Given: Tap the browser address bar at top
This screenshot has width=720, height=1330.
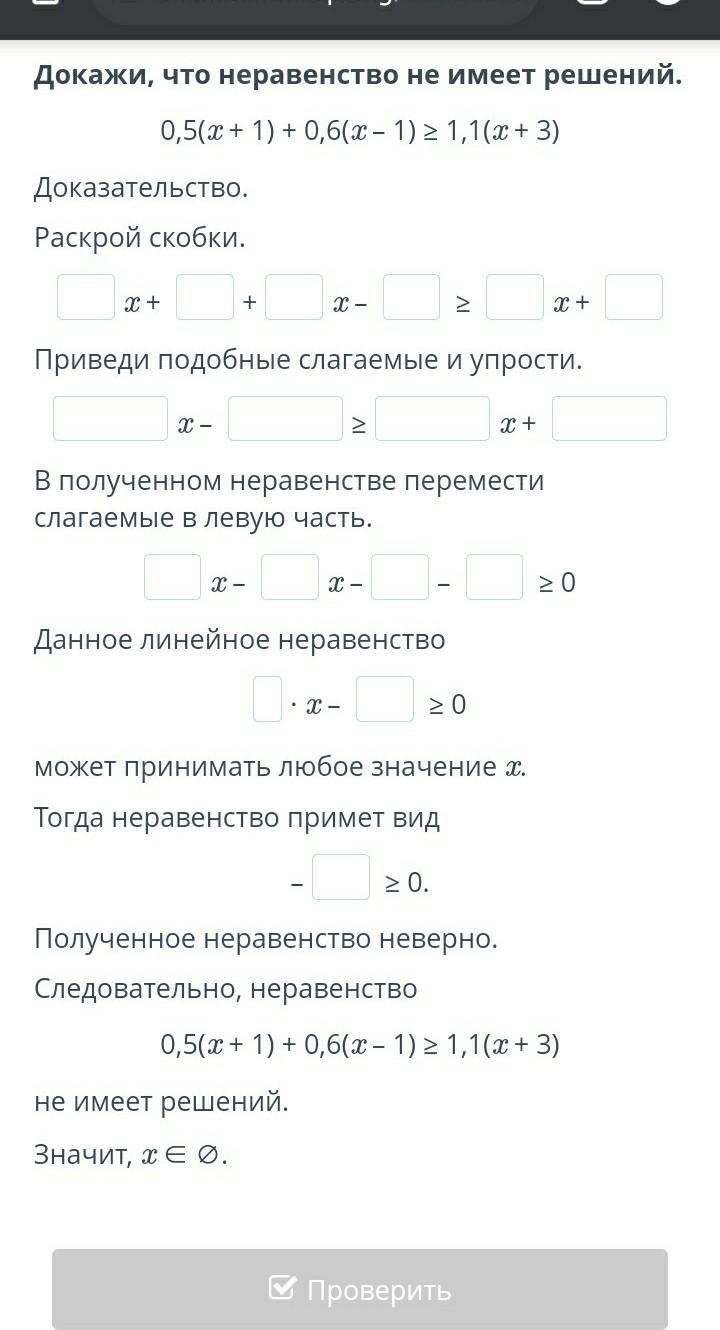Looking at the screenshot, I should coord(315,8).
